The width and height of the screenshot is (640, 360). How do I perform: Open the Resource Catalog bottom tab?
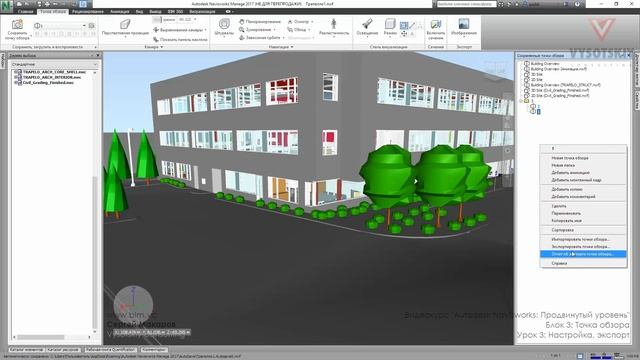pos(63,350)
